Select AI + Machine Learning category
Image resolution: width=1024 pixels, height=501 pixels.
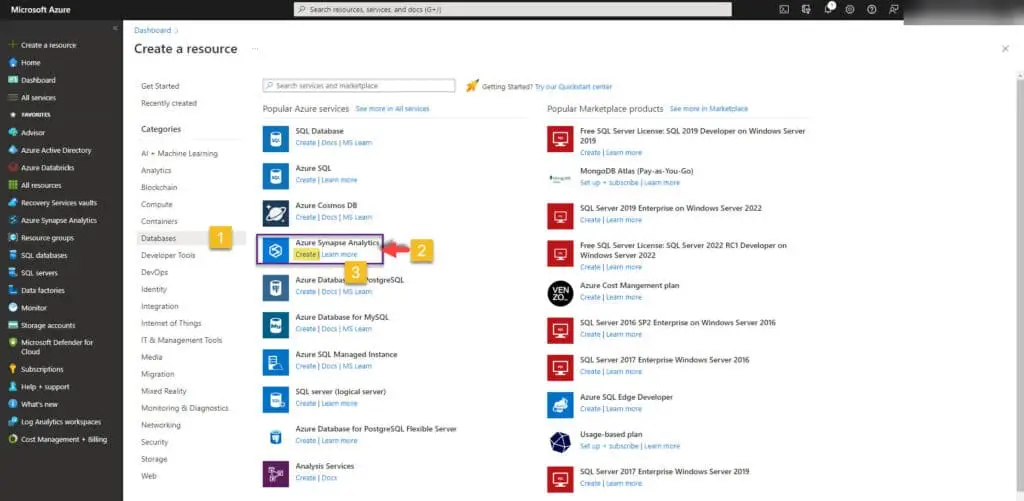(180, 154)
